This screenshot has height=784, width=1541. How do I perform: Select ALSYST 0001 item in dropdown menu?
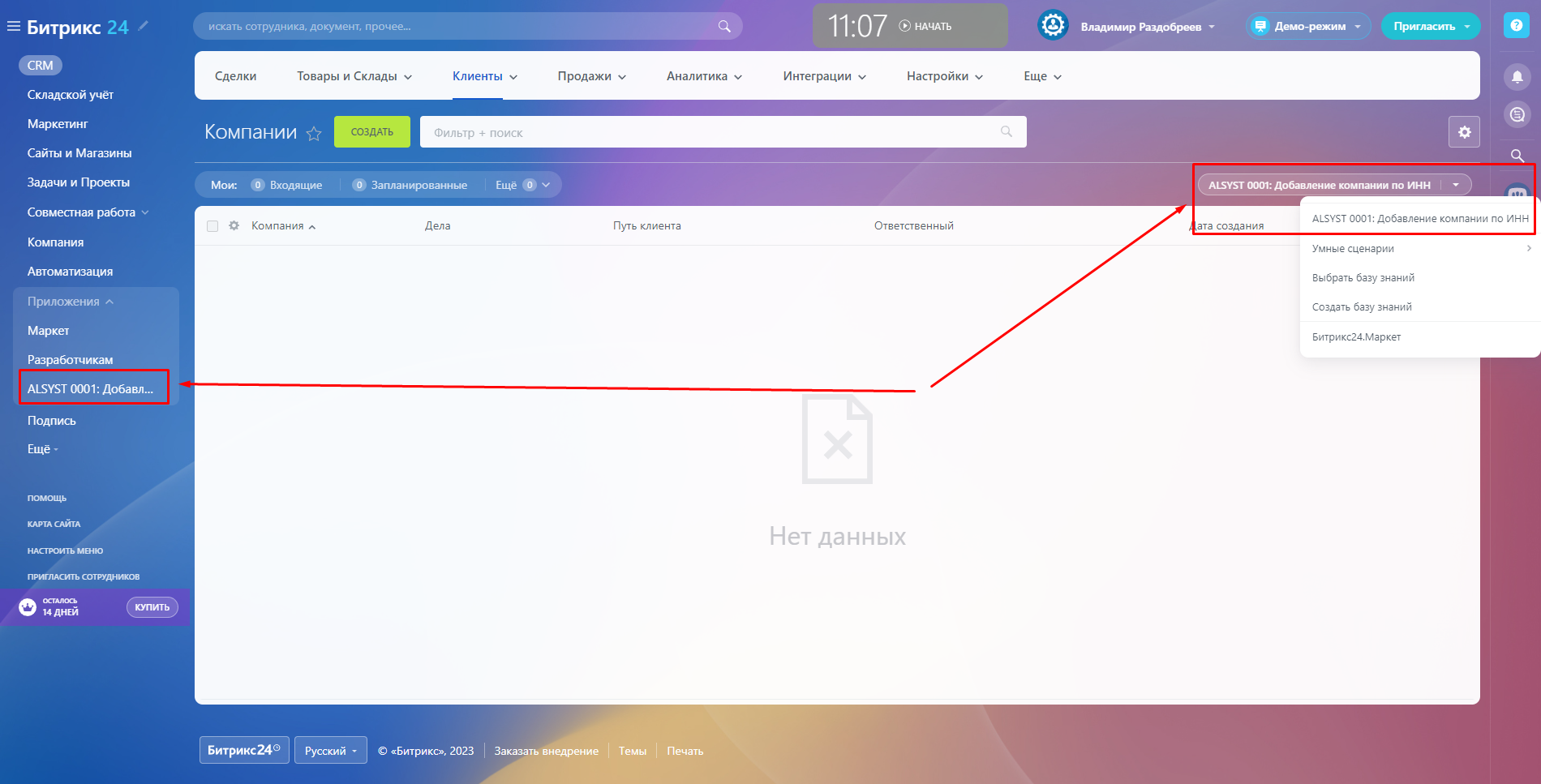(1420, 218)
